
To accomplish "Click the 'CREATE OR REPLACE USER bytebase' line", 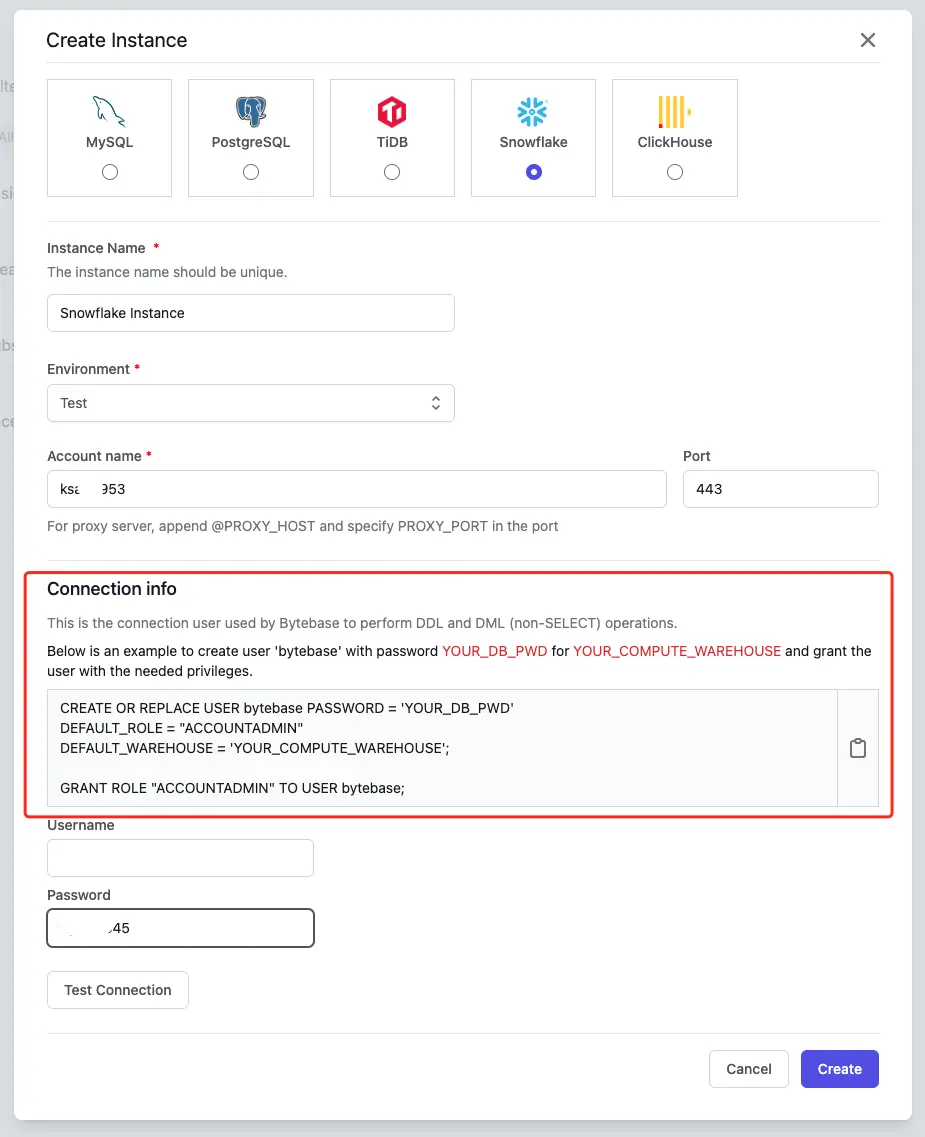I will click(x=286, y=708).
